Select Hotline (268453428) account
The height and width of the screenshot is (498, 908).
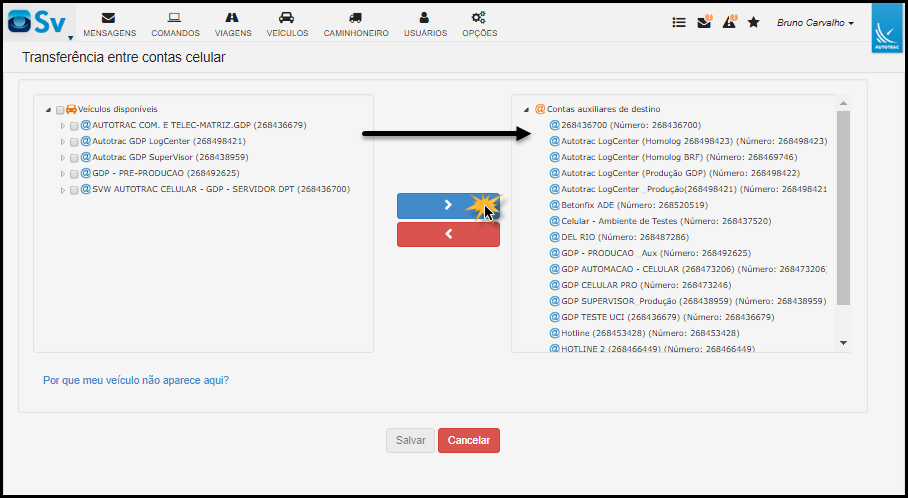tap(645, 333)
